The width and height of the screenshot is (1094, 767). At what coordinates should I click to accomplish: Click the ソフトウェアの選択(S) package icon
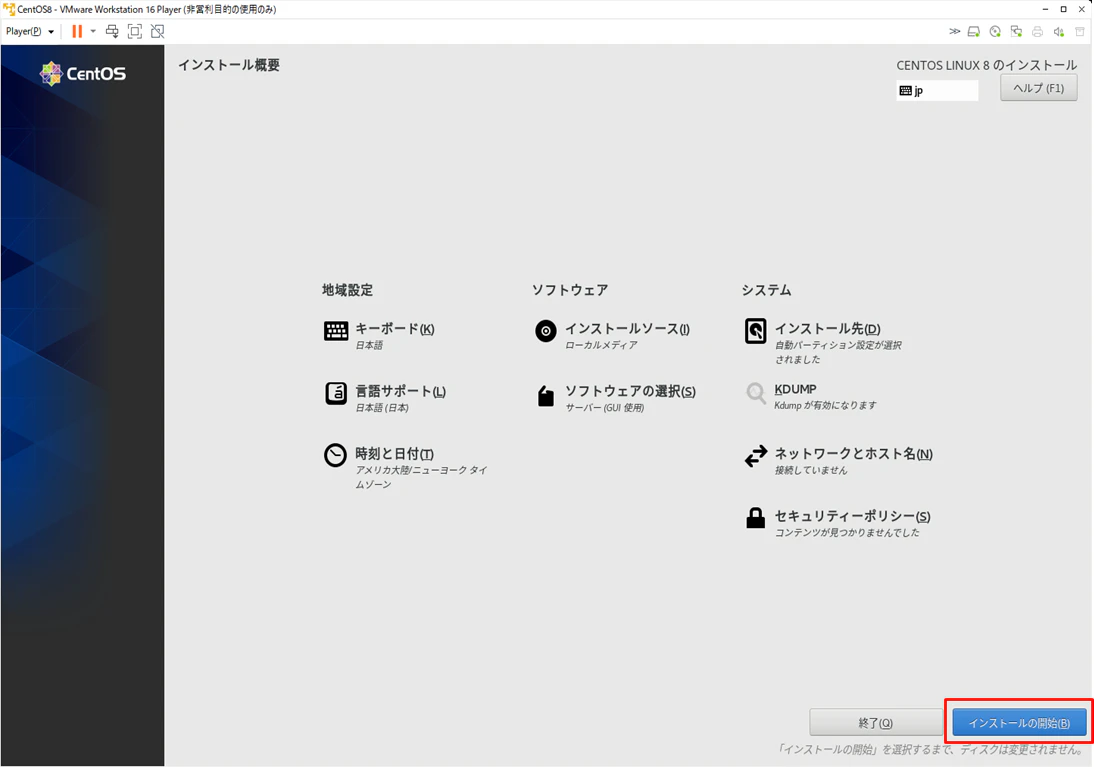click(x=546, y=396)
